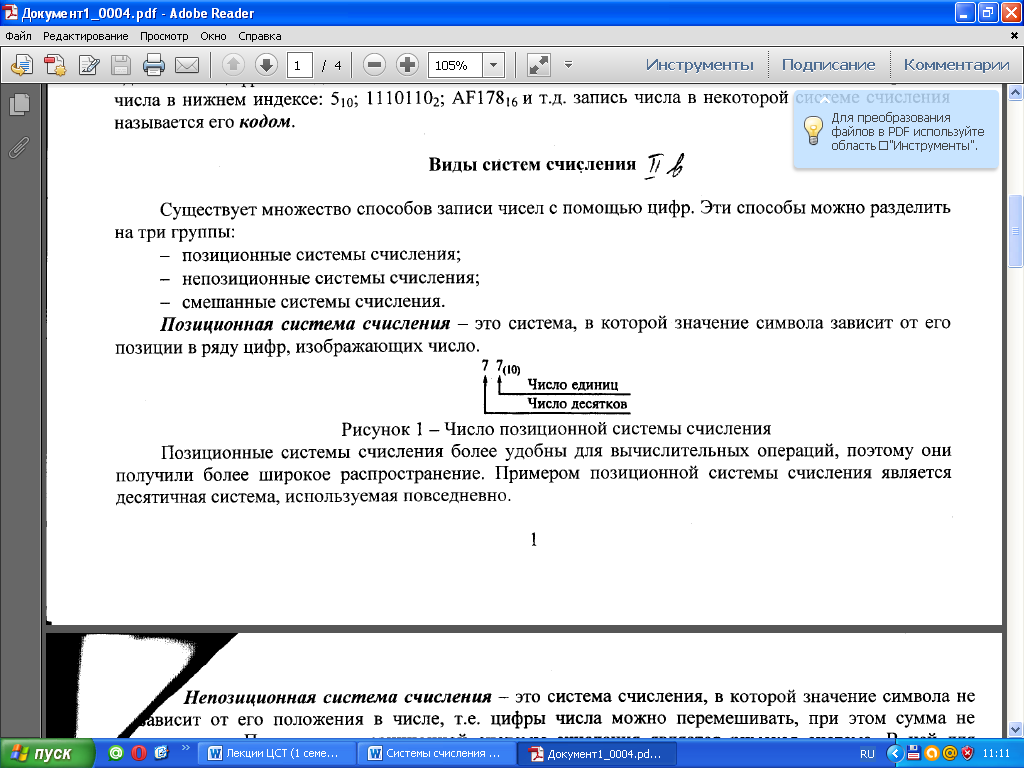This screenshot has height=768, width=1024.
Task: Send the file via the envelope icon
Action: pos(187,65)
